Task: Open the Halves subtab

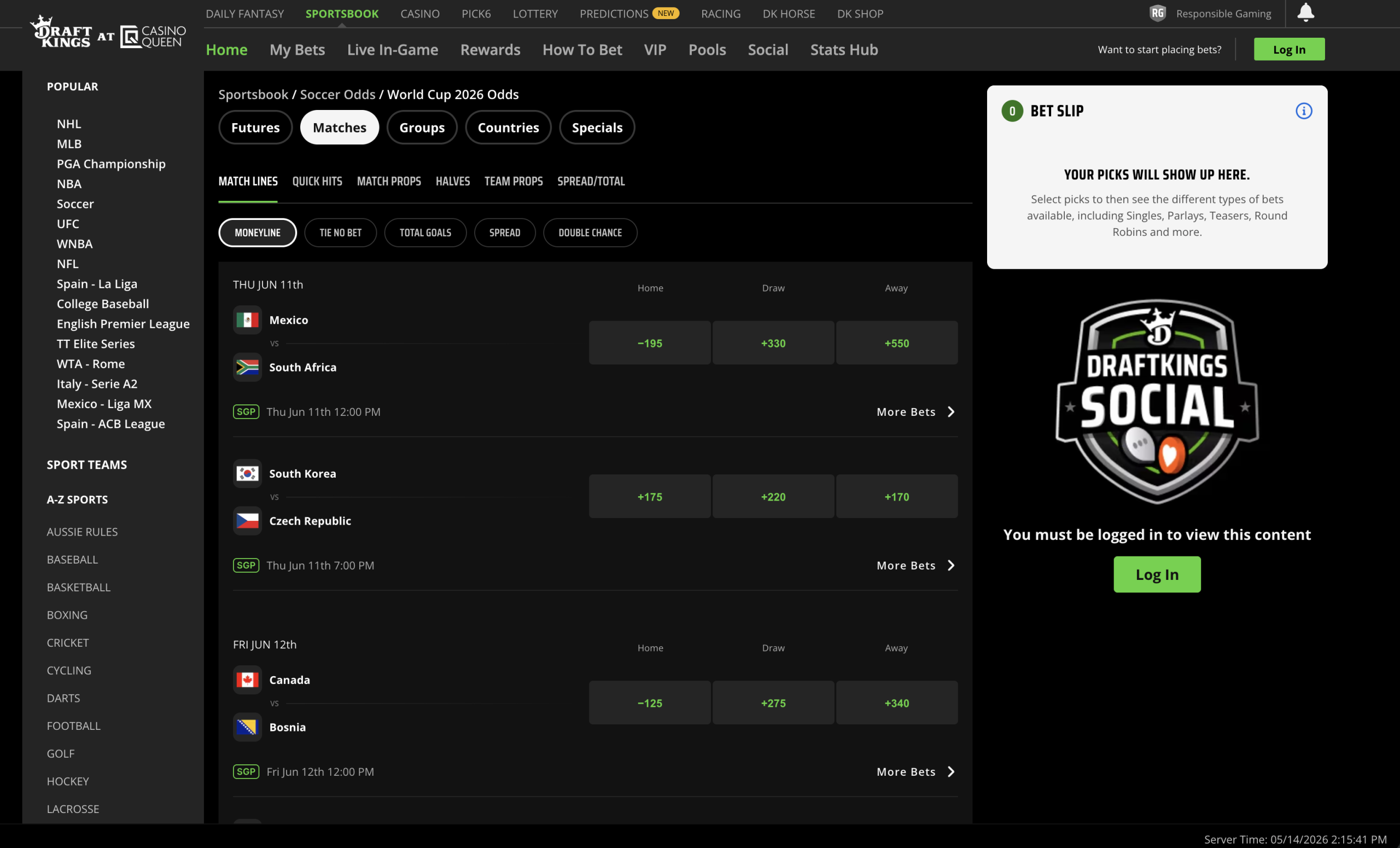Action: tap(452, 181)
